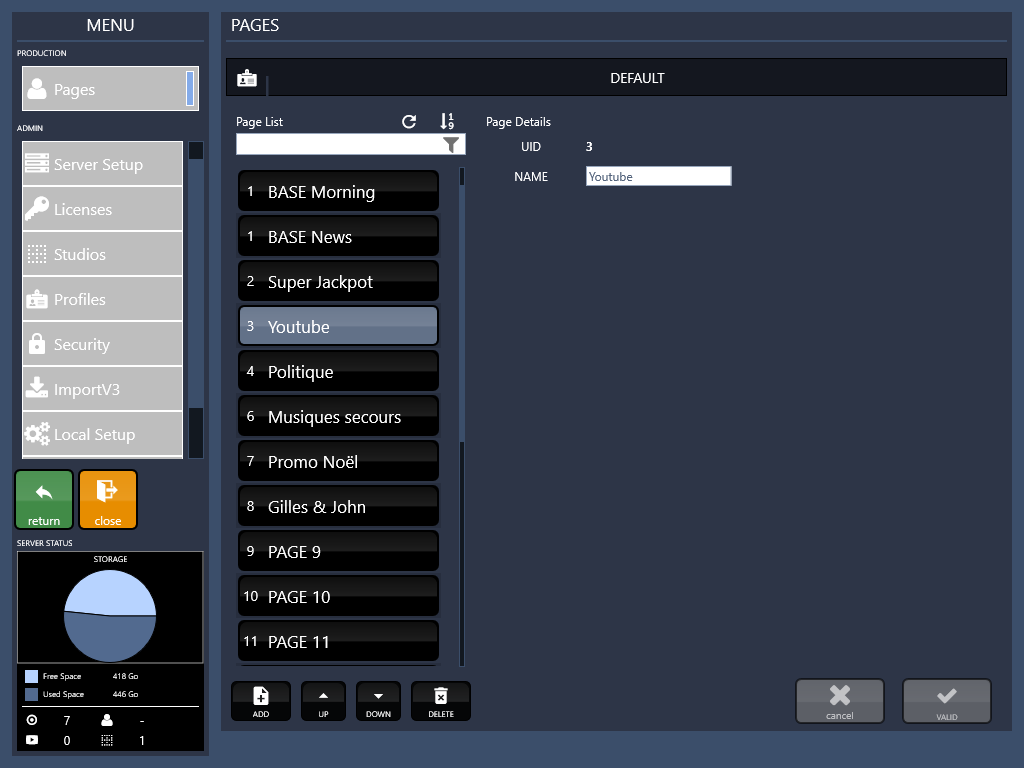Click the refresh icon above the Page List
Viewport: 1024px width, 768px height.
[x=409, y=121]
